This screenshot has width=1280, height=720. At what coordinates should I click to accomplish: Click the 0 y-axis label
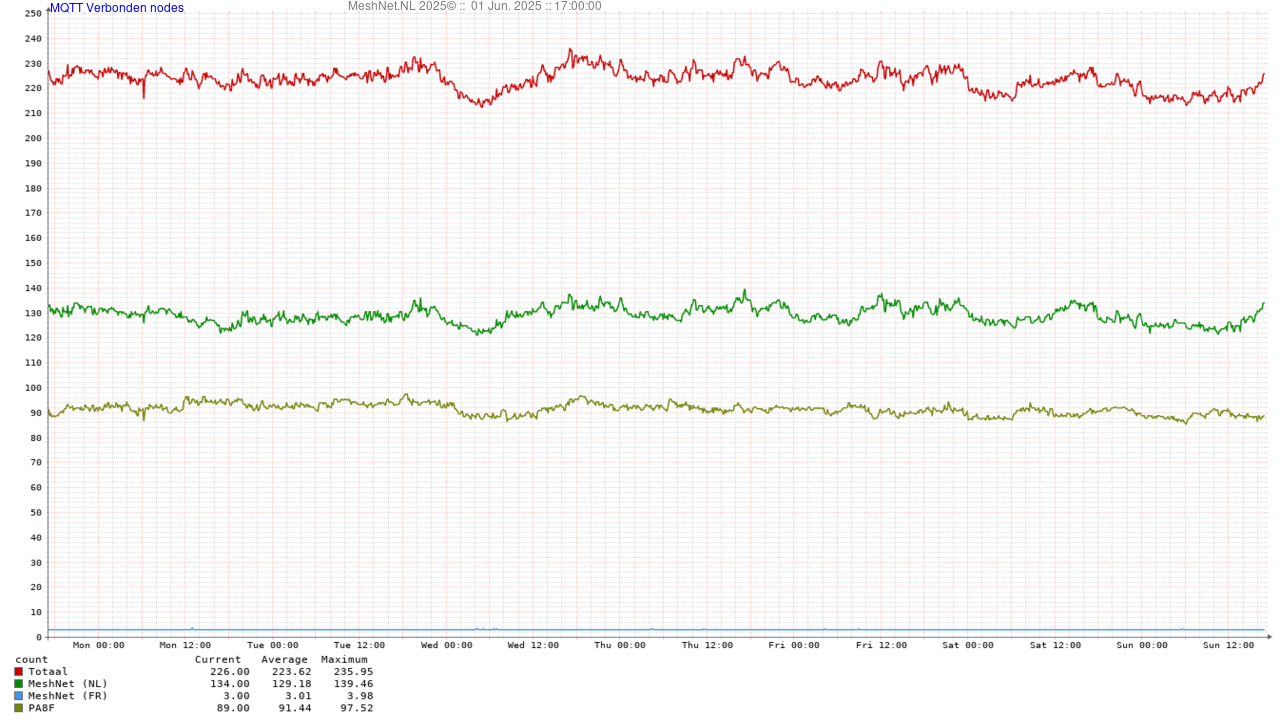click(39, 637)
